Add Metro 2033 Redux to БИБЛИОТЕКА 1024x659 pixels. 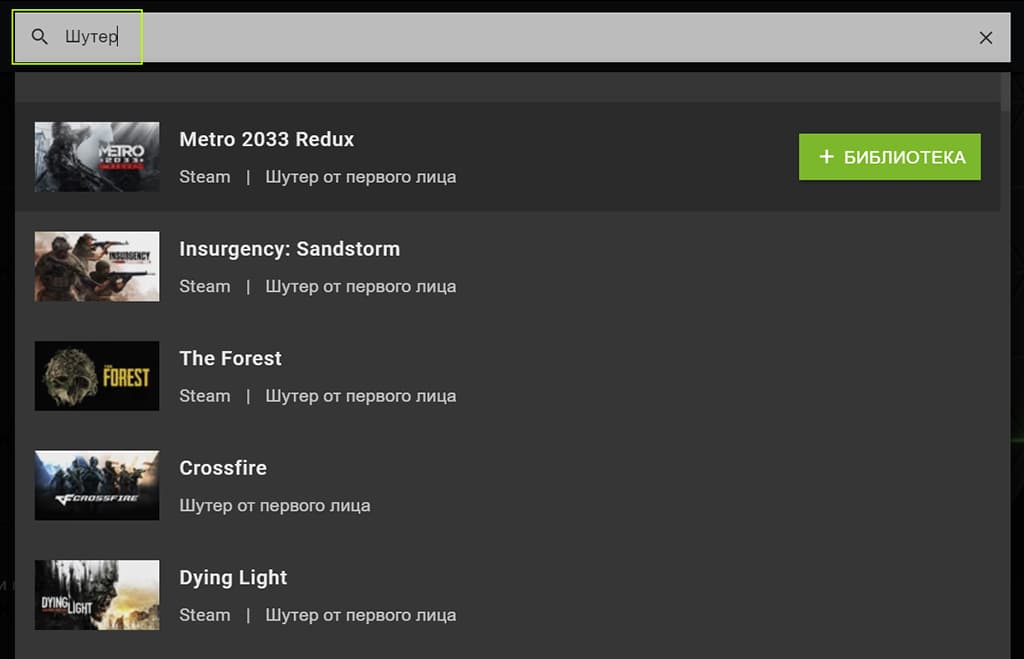(889, 157)
